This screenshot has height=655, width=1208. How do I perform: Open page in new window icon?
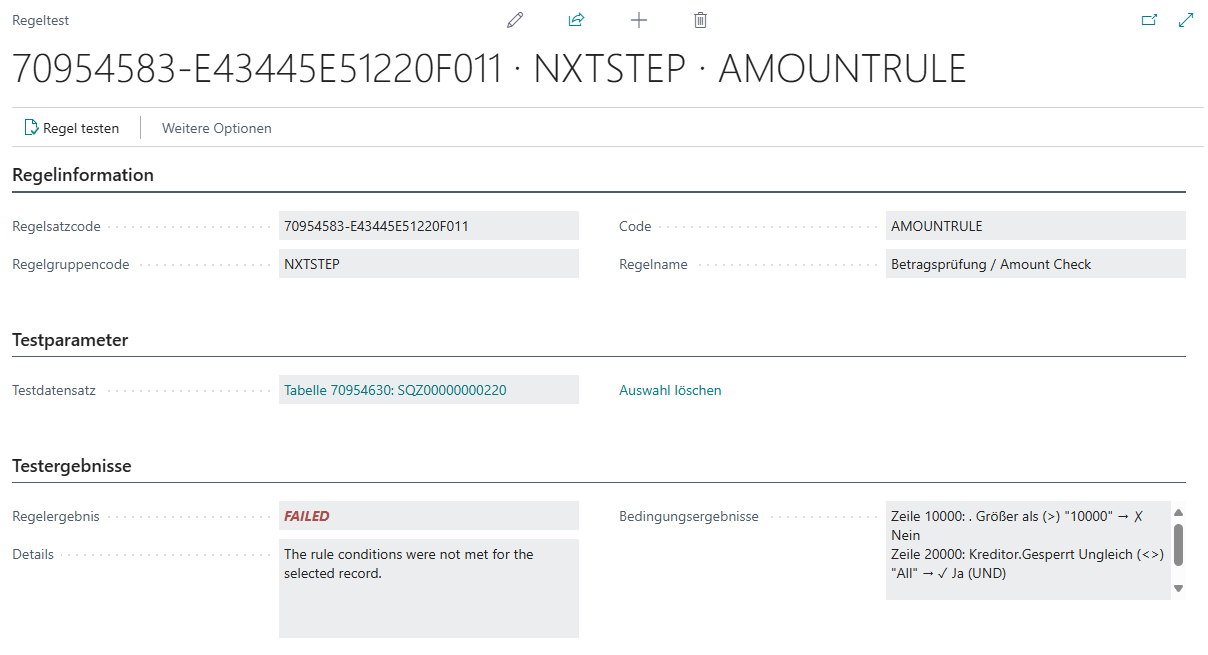pos(1149,20)
